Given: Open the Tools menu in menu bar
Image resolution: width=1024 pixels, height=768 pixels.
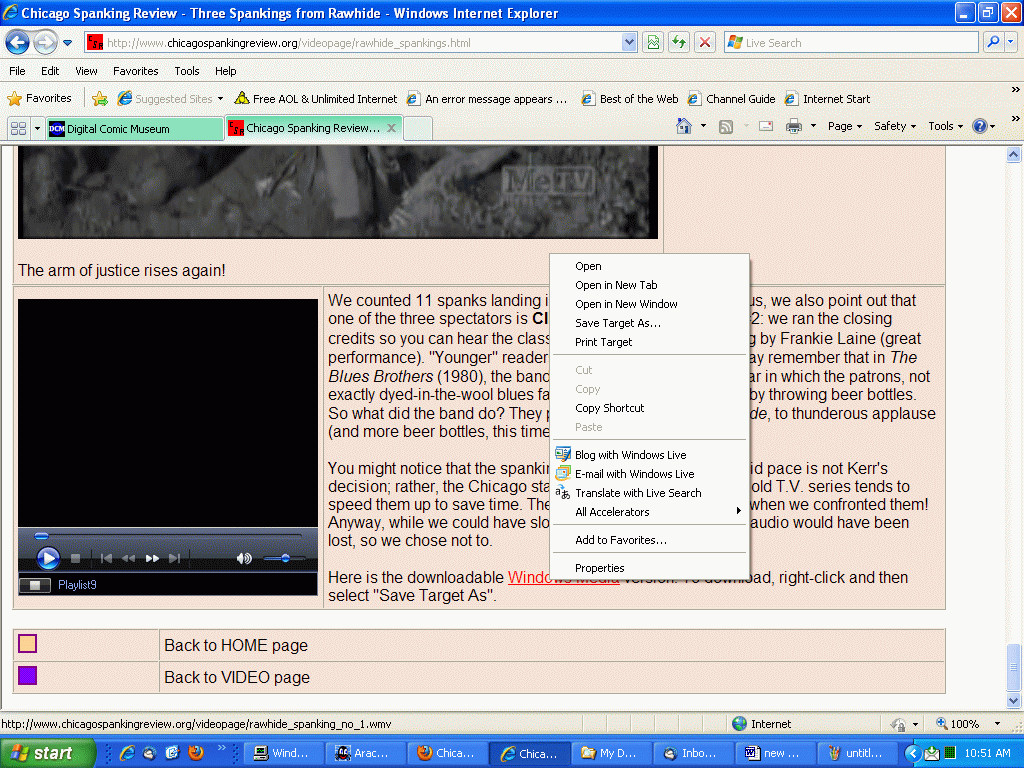Looking at the screenshot, I should [187, 71].
